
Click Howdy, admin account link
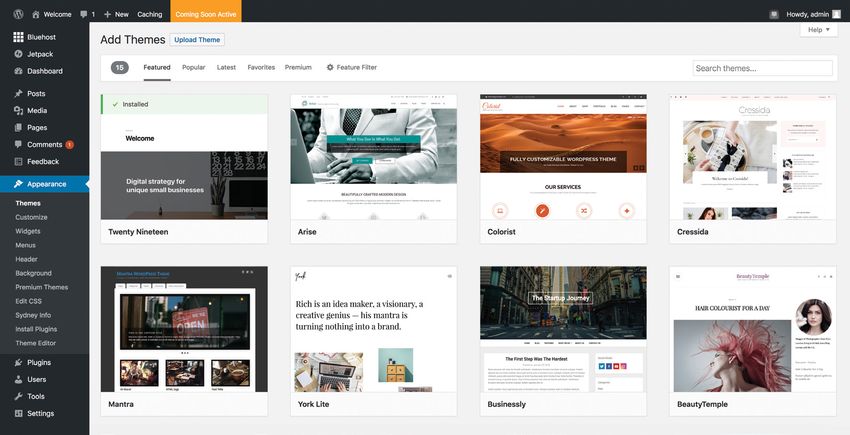pyautogui.click(x=809, y=15)
